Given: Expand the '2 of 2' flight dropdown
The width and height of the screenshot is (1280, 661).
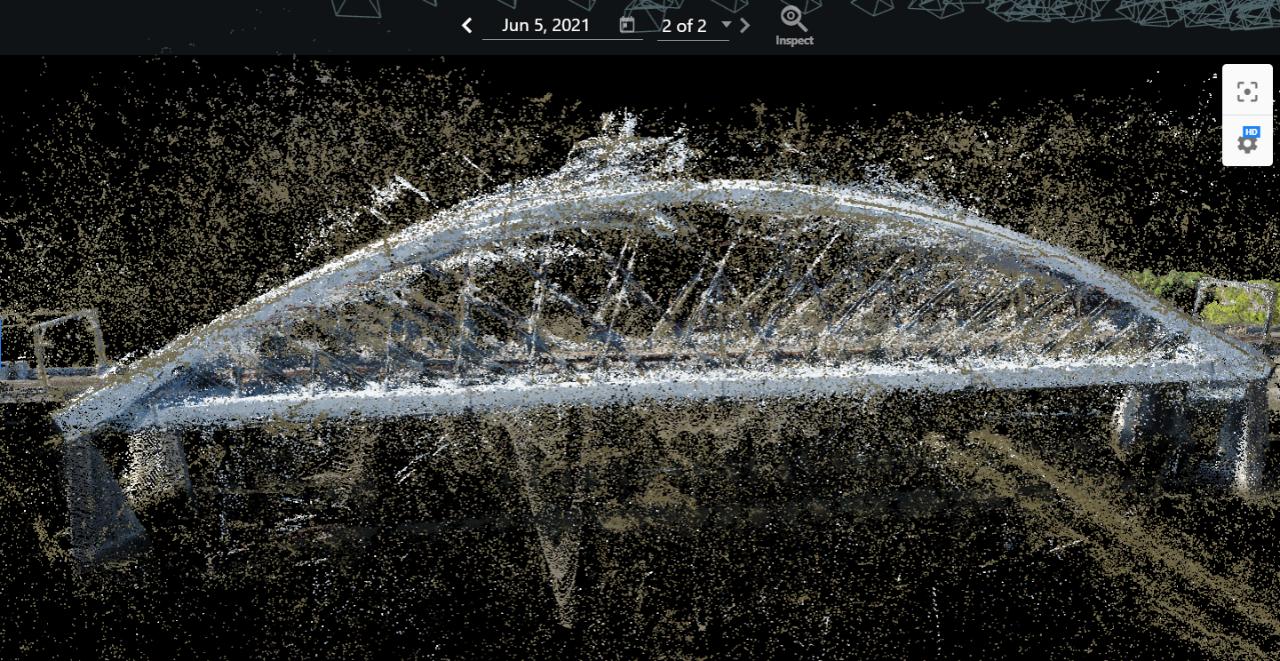Looking at the screenshot, I should (726, 26).
